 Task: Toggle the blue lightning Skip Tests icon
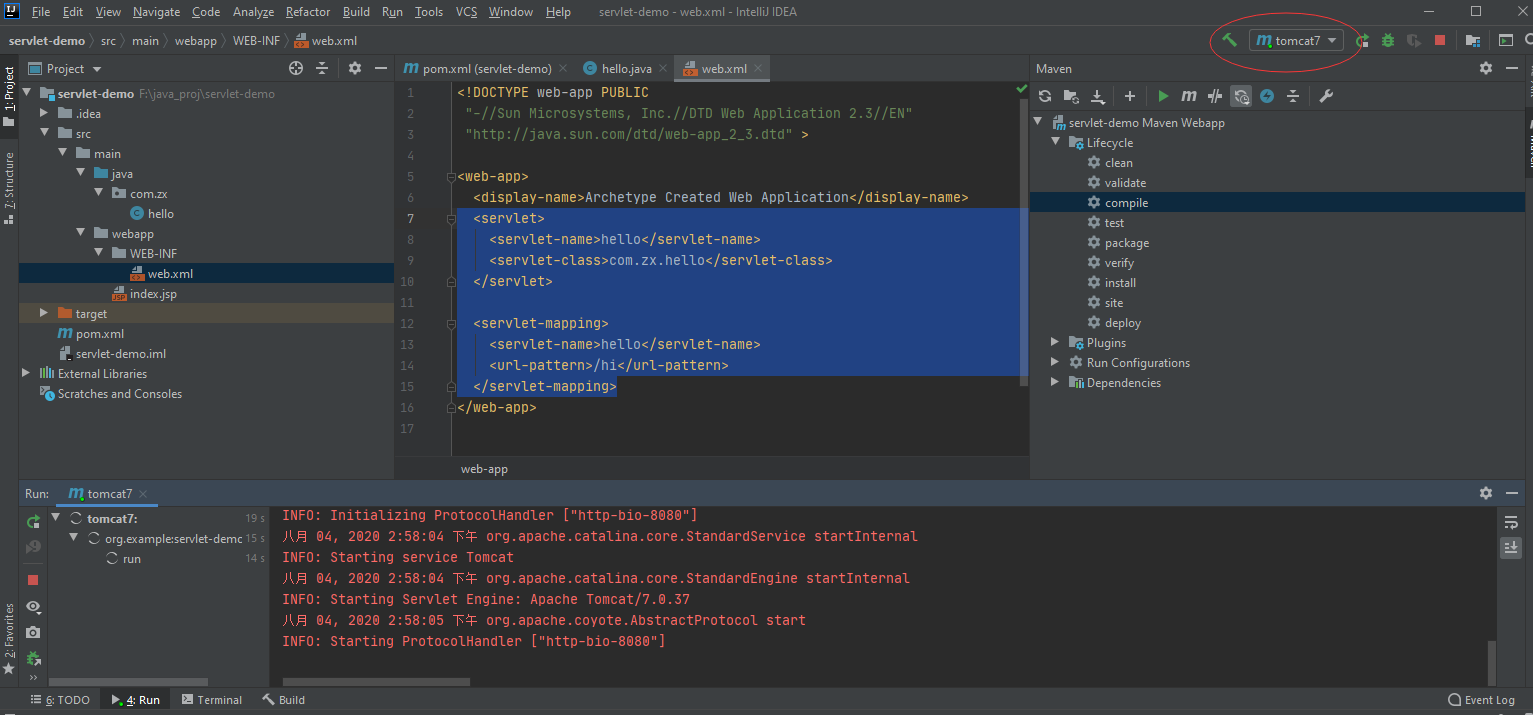(1267, 96)
